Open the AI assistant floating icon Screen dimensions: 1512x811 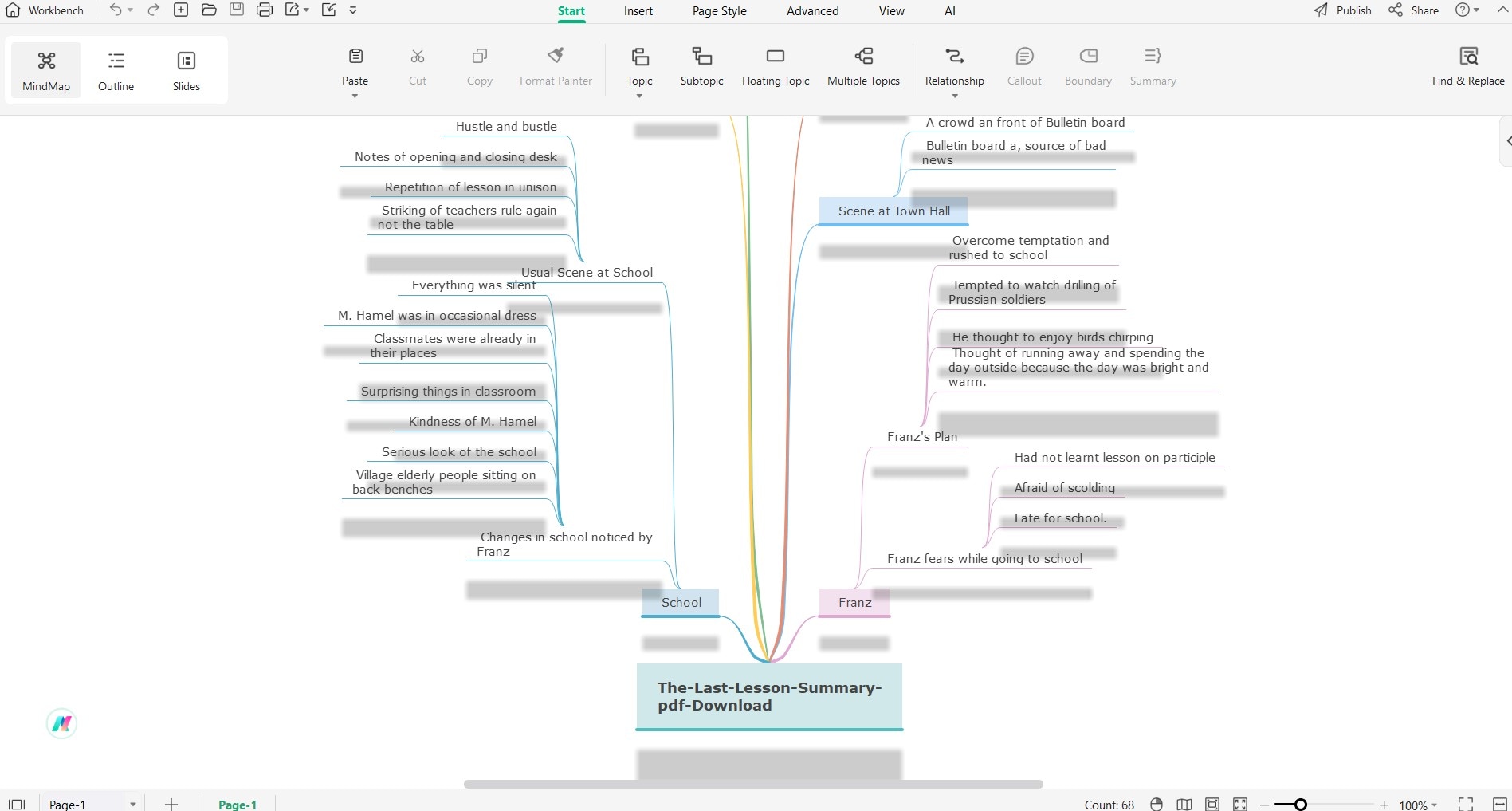click(61, 723)
